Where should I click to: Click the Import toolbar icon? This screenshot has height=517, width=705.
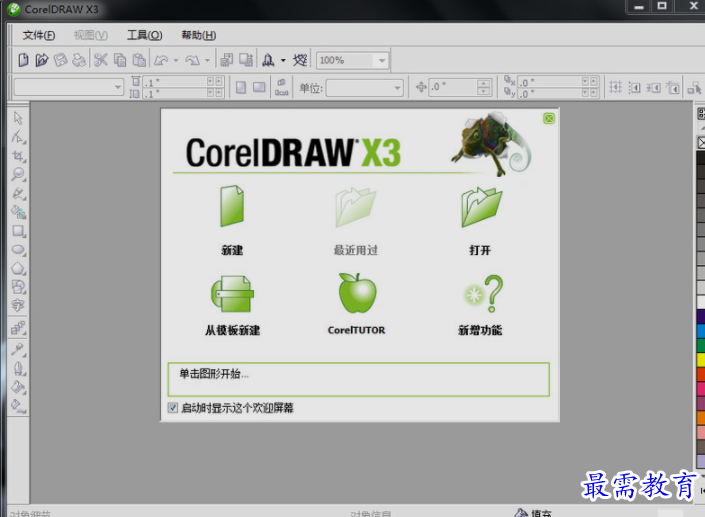coord(226,60)
